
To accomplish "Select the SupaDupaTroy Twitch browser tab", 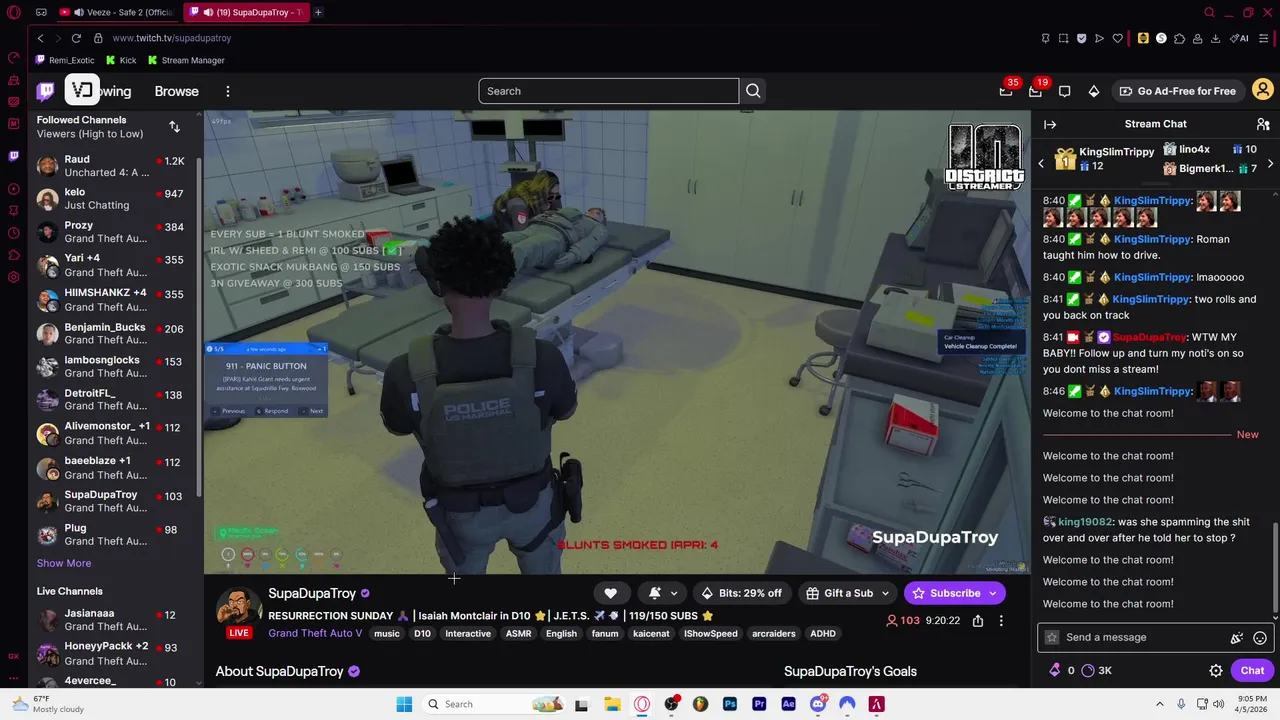I will [x=248, y=12].
